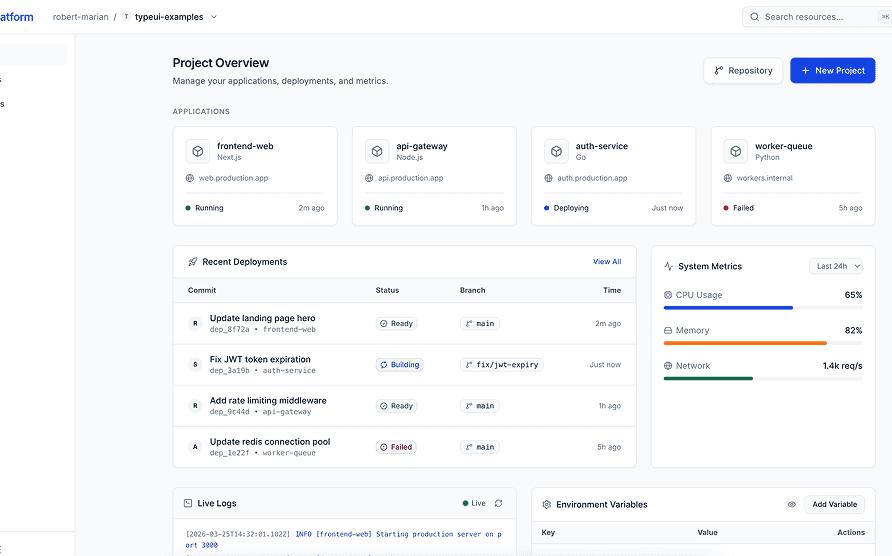
Task: Click avatar A on redis connection row
Action: tap(195, 447)
